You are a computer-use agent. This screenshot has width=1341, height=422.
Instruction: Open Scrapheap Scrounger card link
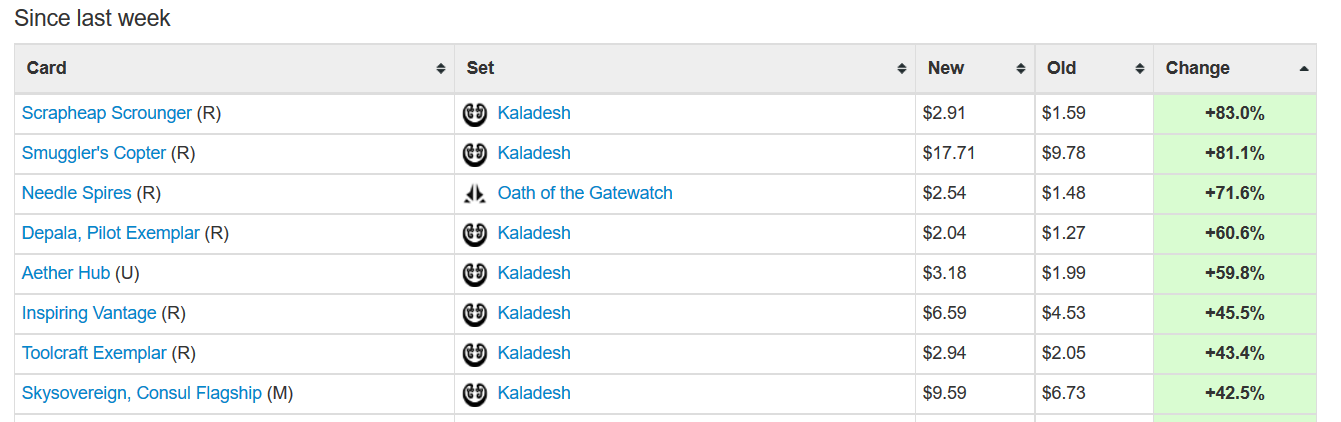107,113
